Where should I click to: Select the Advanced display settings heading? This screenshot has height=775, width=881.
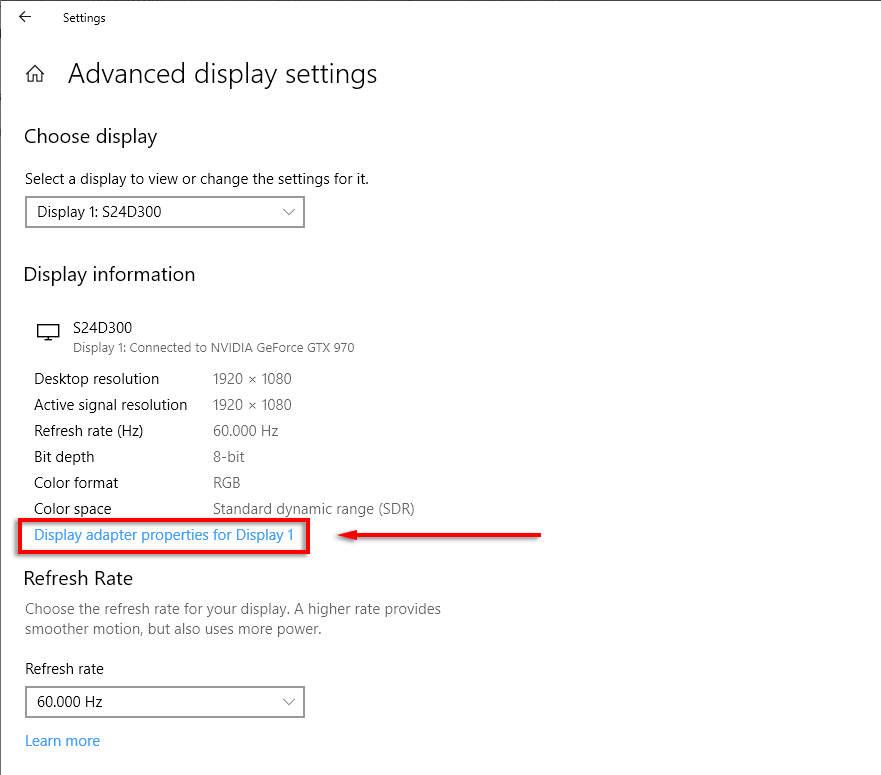222,74
